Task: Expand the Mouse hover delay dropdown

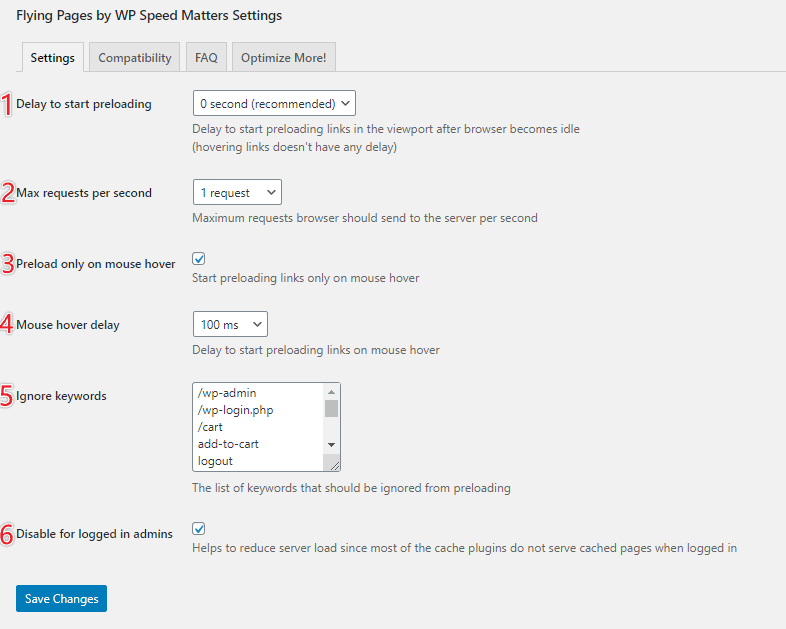Action: 230,325
